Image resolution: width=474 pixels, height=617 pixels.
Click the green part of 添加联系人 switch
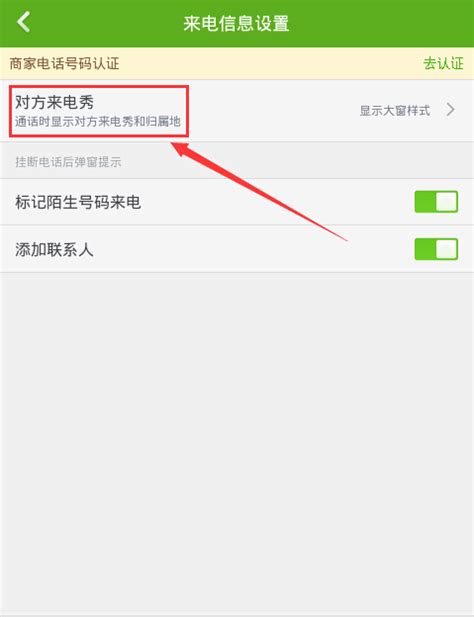[x=425, y=249]
